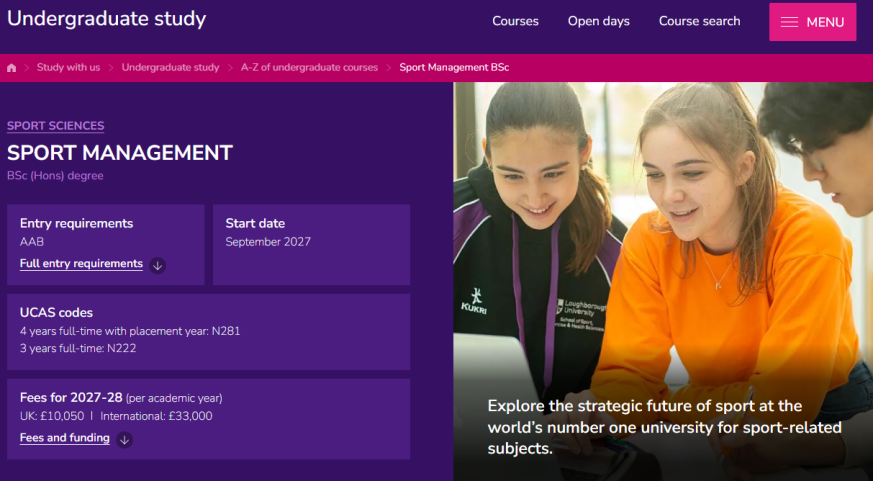Click the UCAS codes info card
The height and width of the screenshot is (481, 873).
(209, 332)
